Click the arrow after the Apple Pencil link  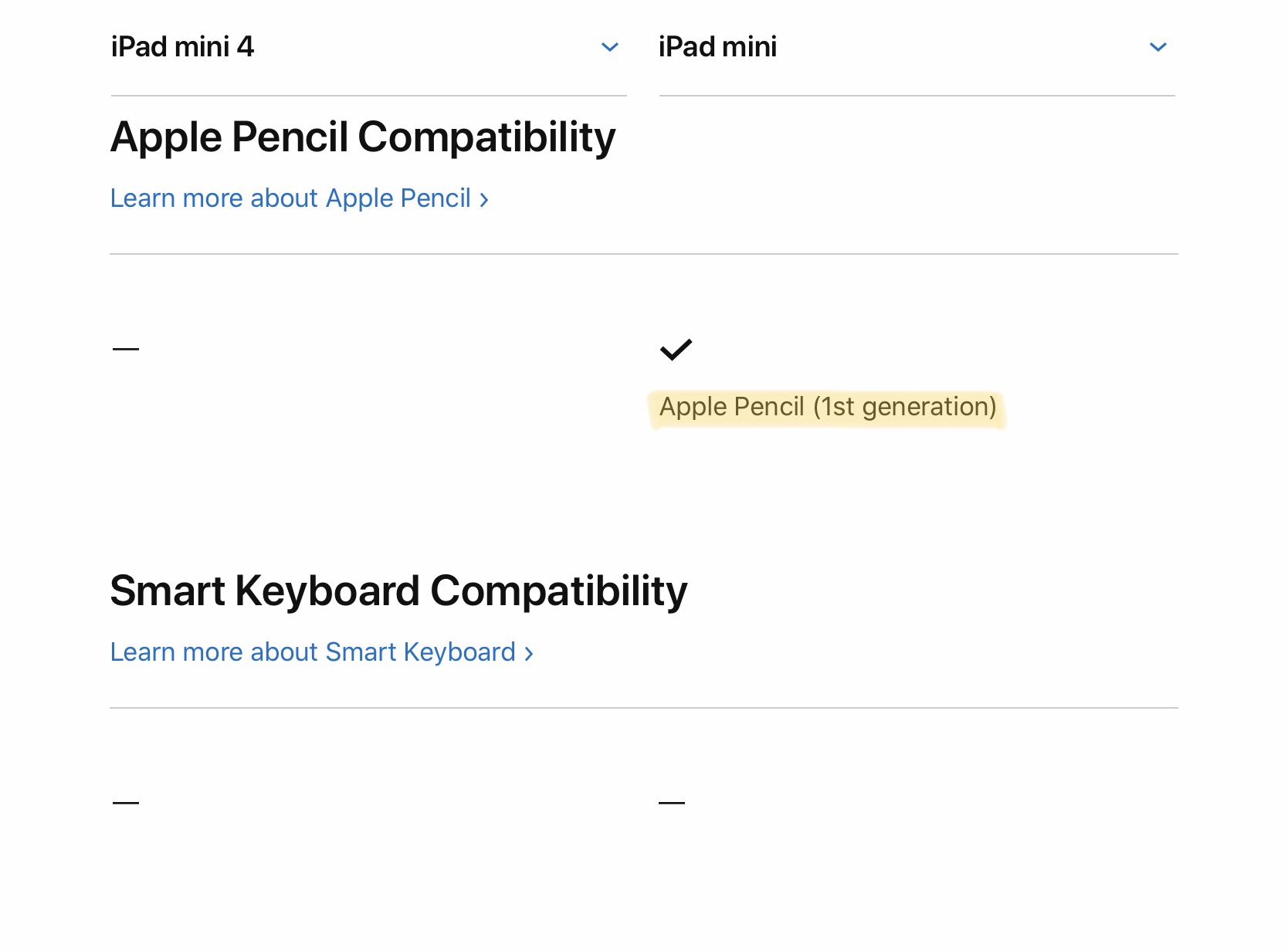pyautogui.click(x=484, y=200)
